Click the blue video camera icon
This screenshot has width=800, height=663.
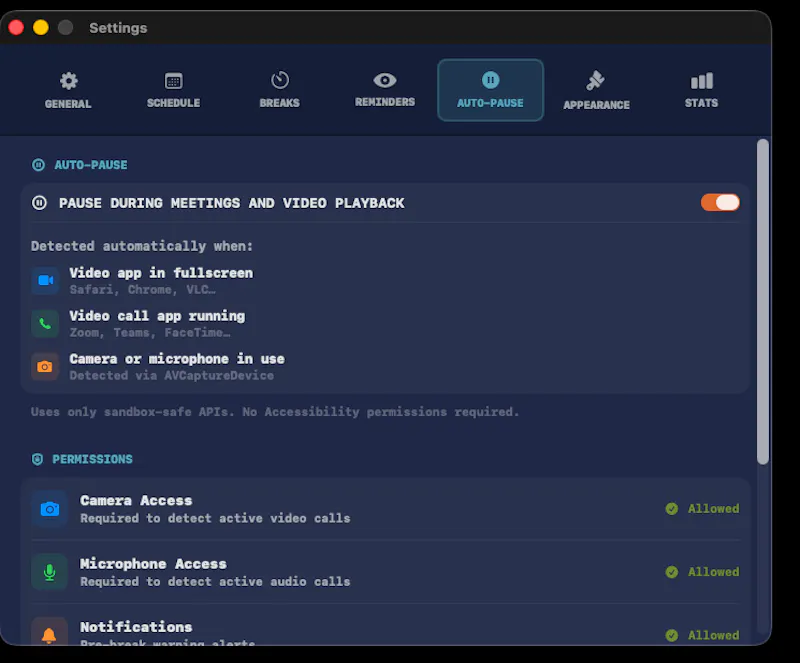pyautogui.click(x=45, y=280)
